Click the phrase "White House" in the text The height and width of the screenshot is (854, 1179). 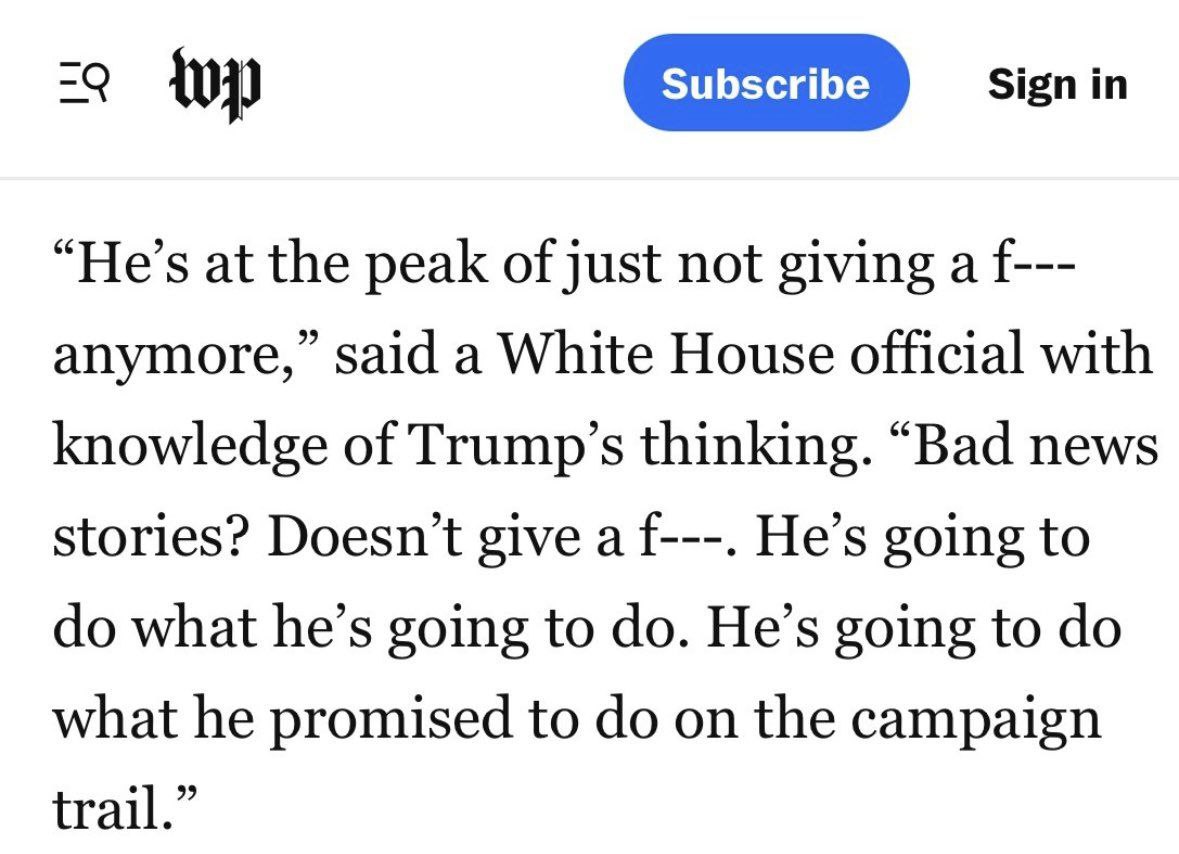click(x=667, y=353)
